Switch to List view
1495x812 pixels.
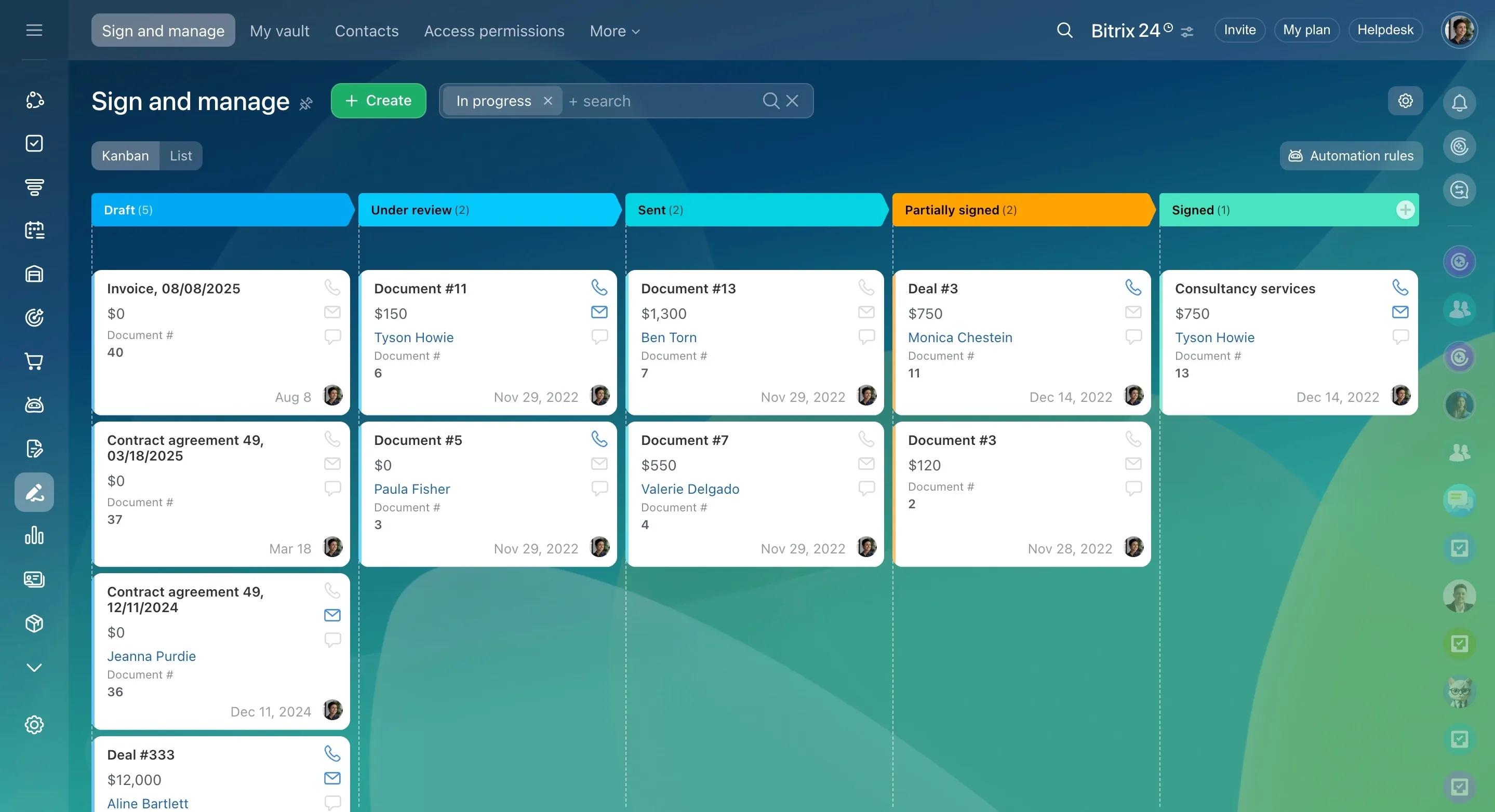(x=180, y=155)
